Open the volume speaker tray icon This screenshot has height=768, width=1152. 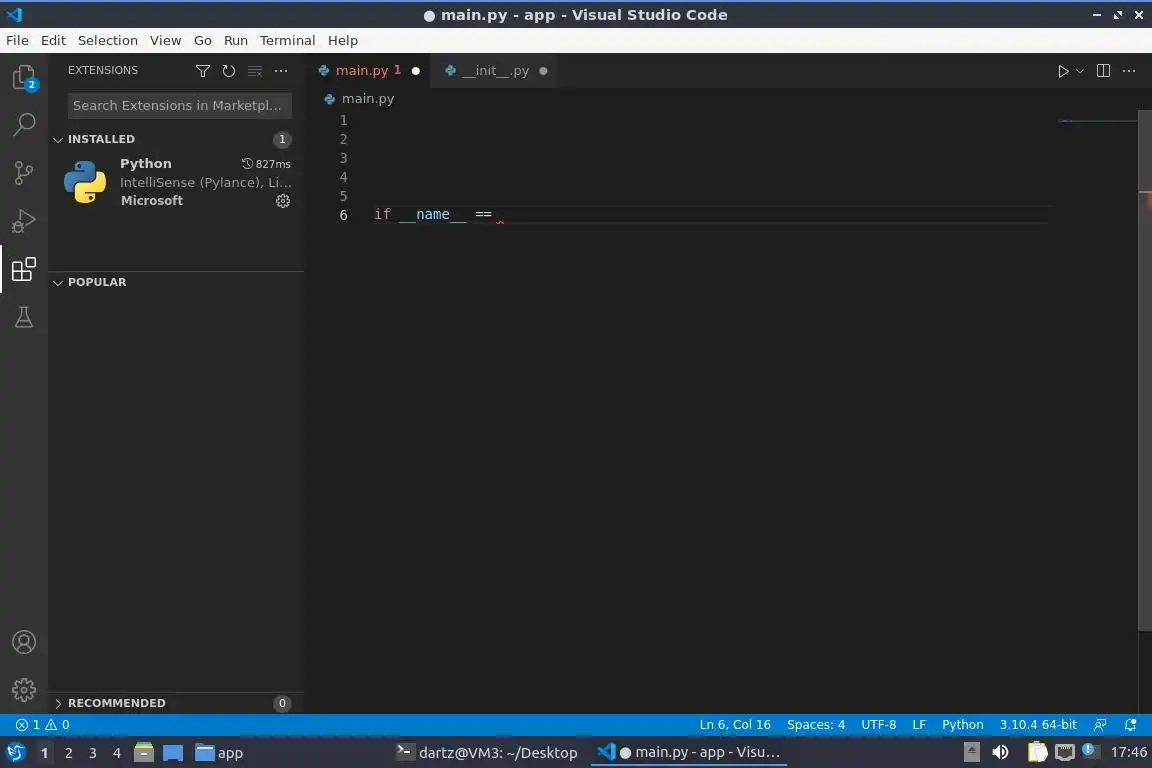tap(1000, 753)
